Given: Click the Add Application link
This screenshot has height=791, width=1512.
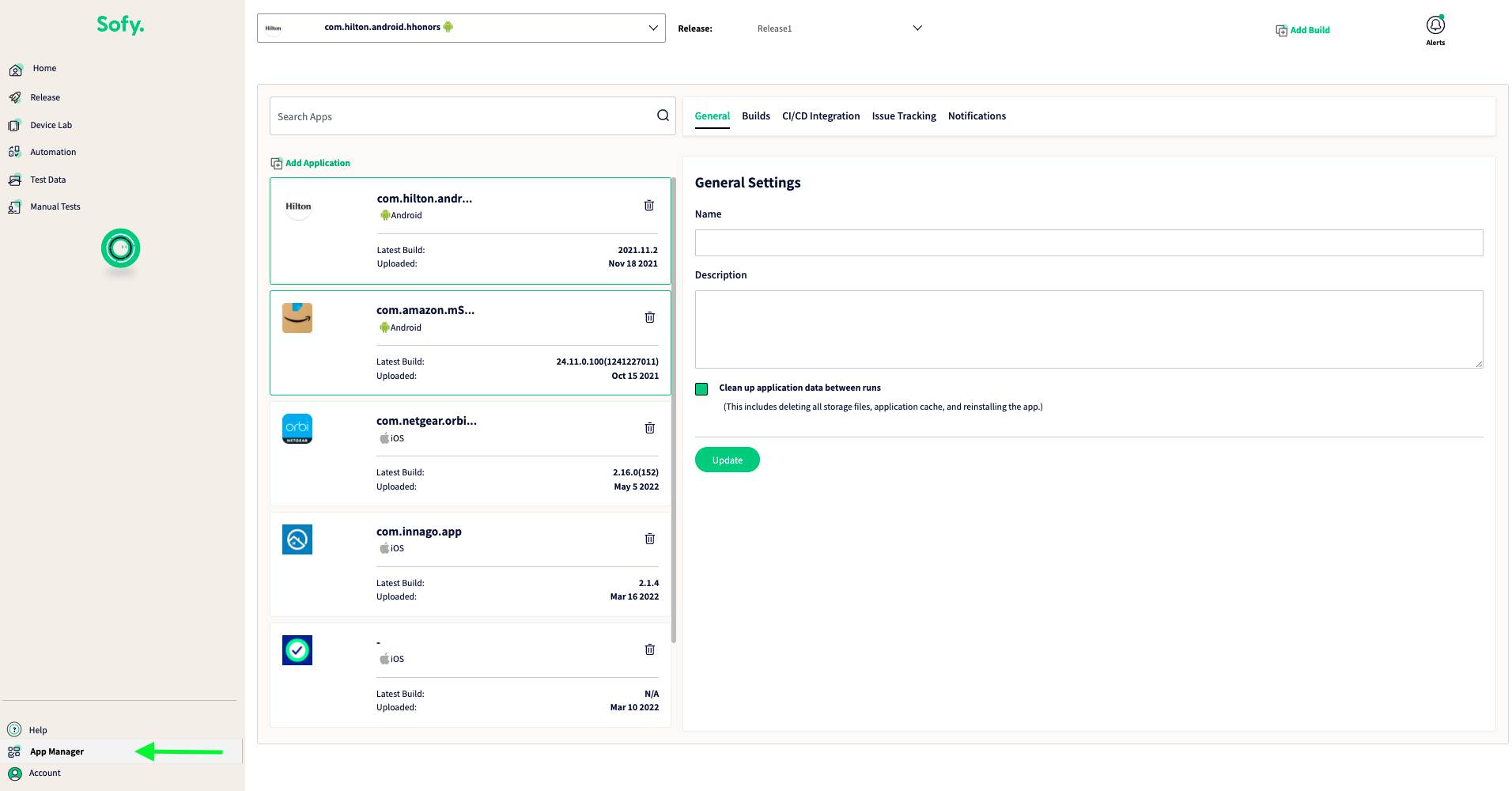Looking at the screenshot, I should (x=318, y=163).
